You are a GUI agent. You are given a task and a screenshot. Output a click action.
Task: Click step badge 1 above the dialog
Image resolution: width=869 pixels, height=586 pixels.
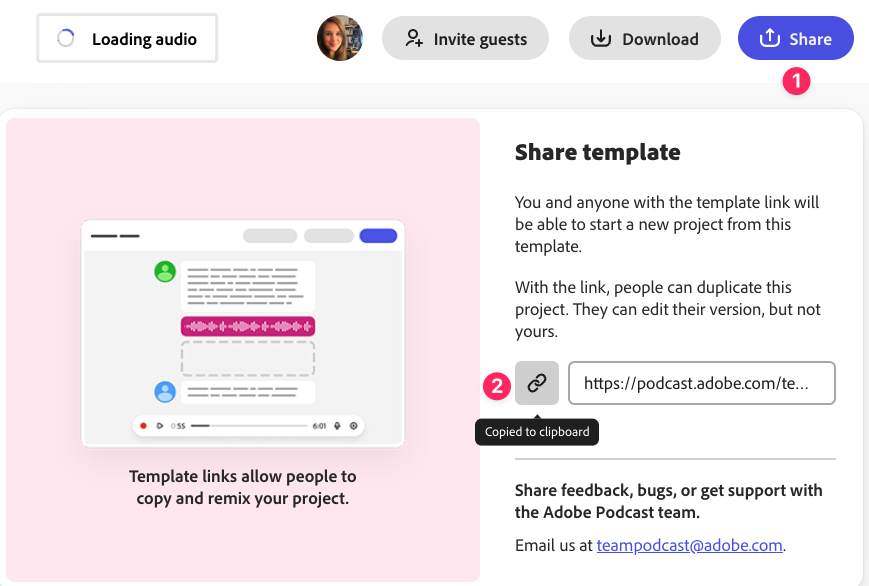[796, 82]
